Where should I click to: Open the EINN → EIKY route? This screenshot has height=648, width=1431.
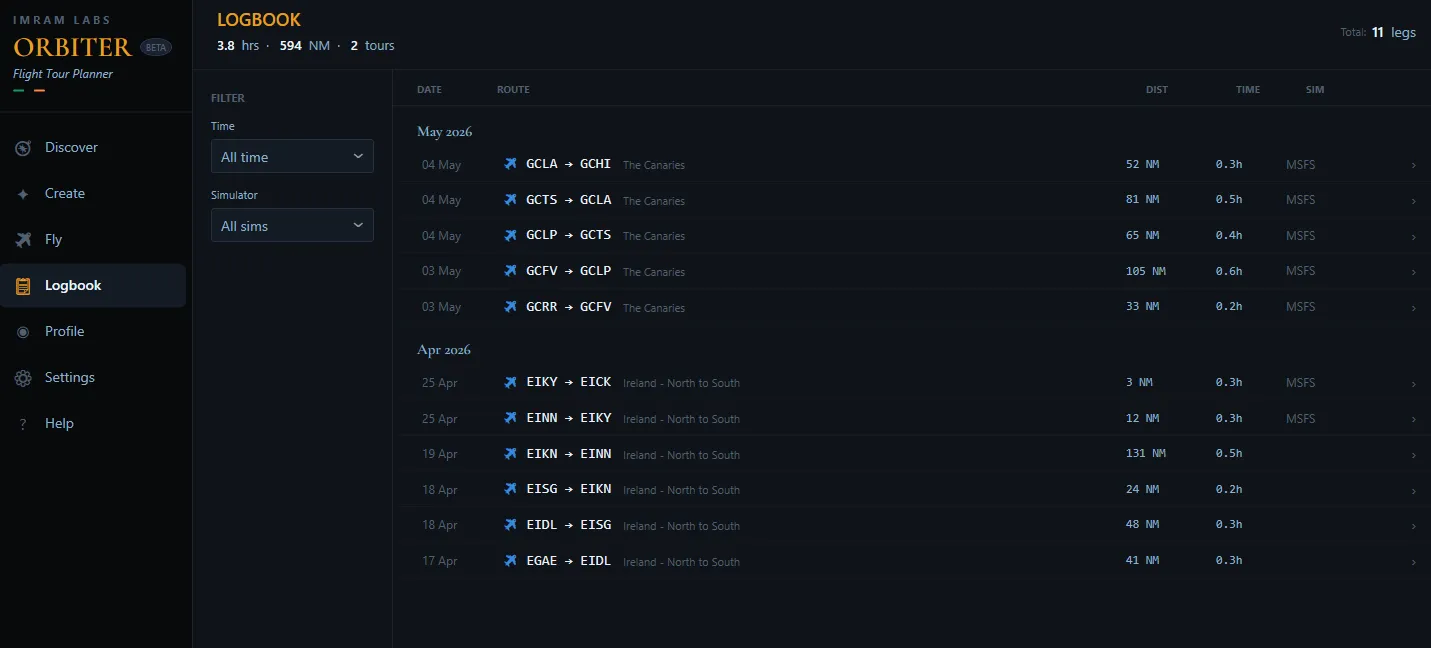click(568, 418)
